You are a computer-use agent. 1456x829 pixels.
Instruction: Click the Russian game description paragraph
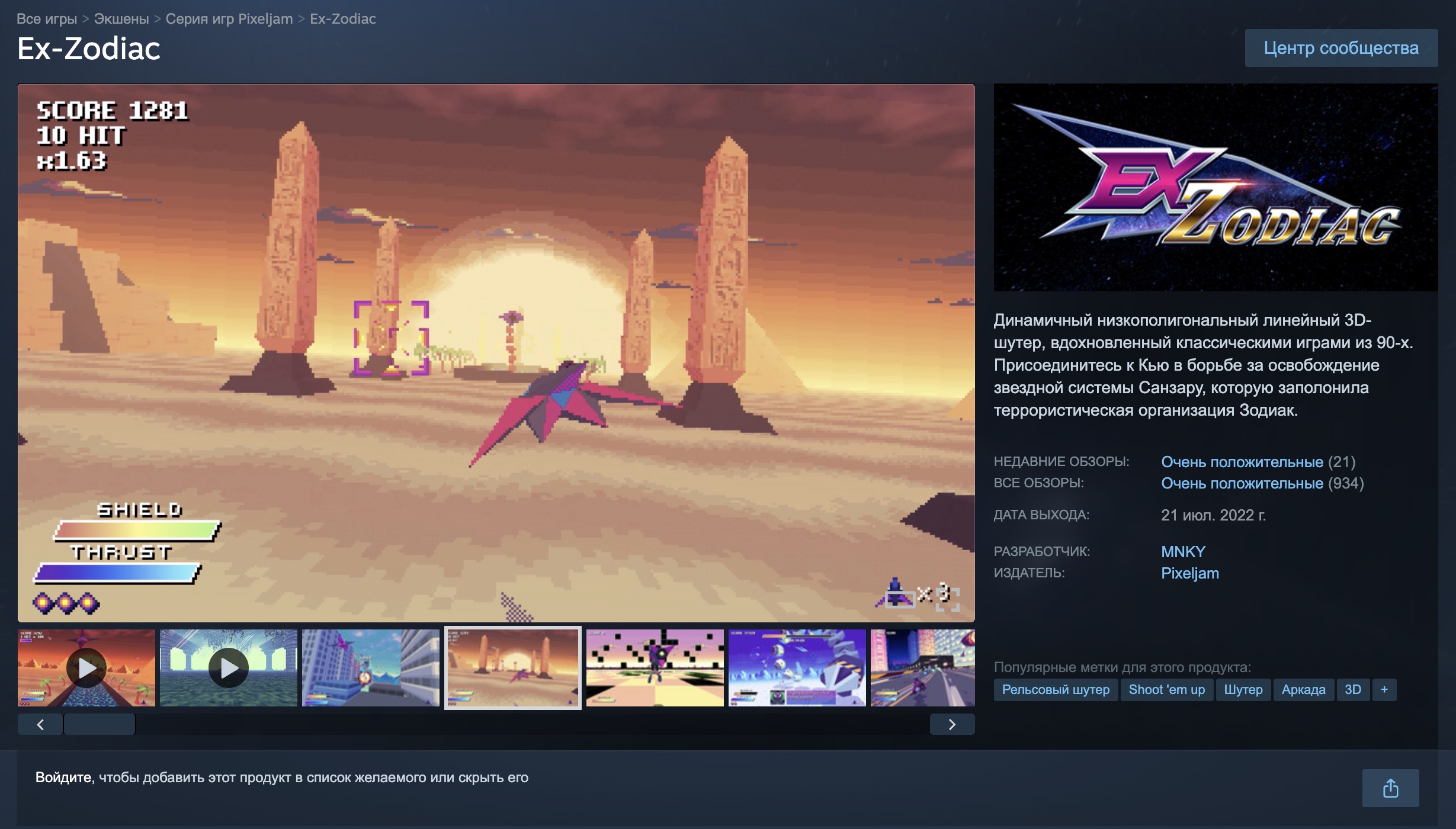coord(1204,365)
